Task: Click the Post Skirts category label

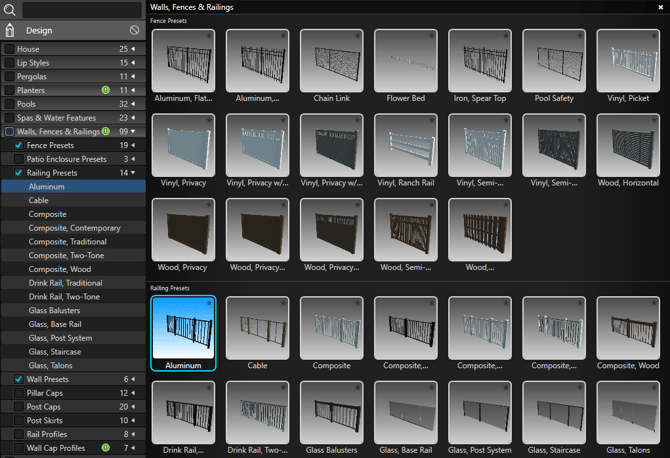Action: coord(44,420)
